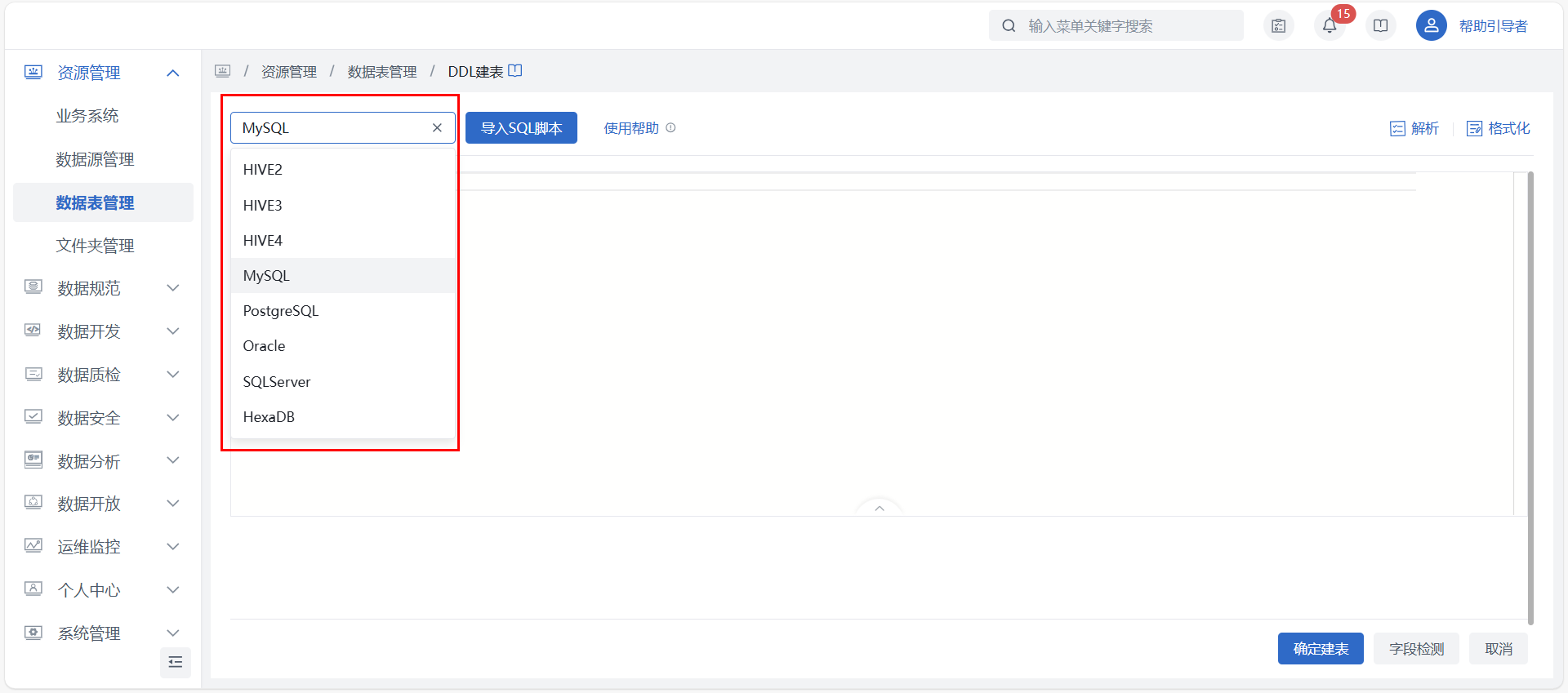Expand the 系统管理 menu chevron
Screen dimensions: 1568x693
click(172, 633)
